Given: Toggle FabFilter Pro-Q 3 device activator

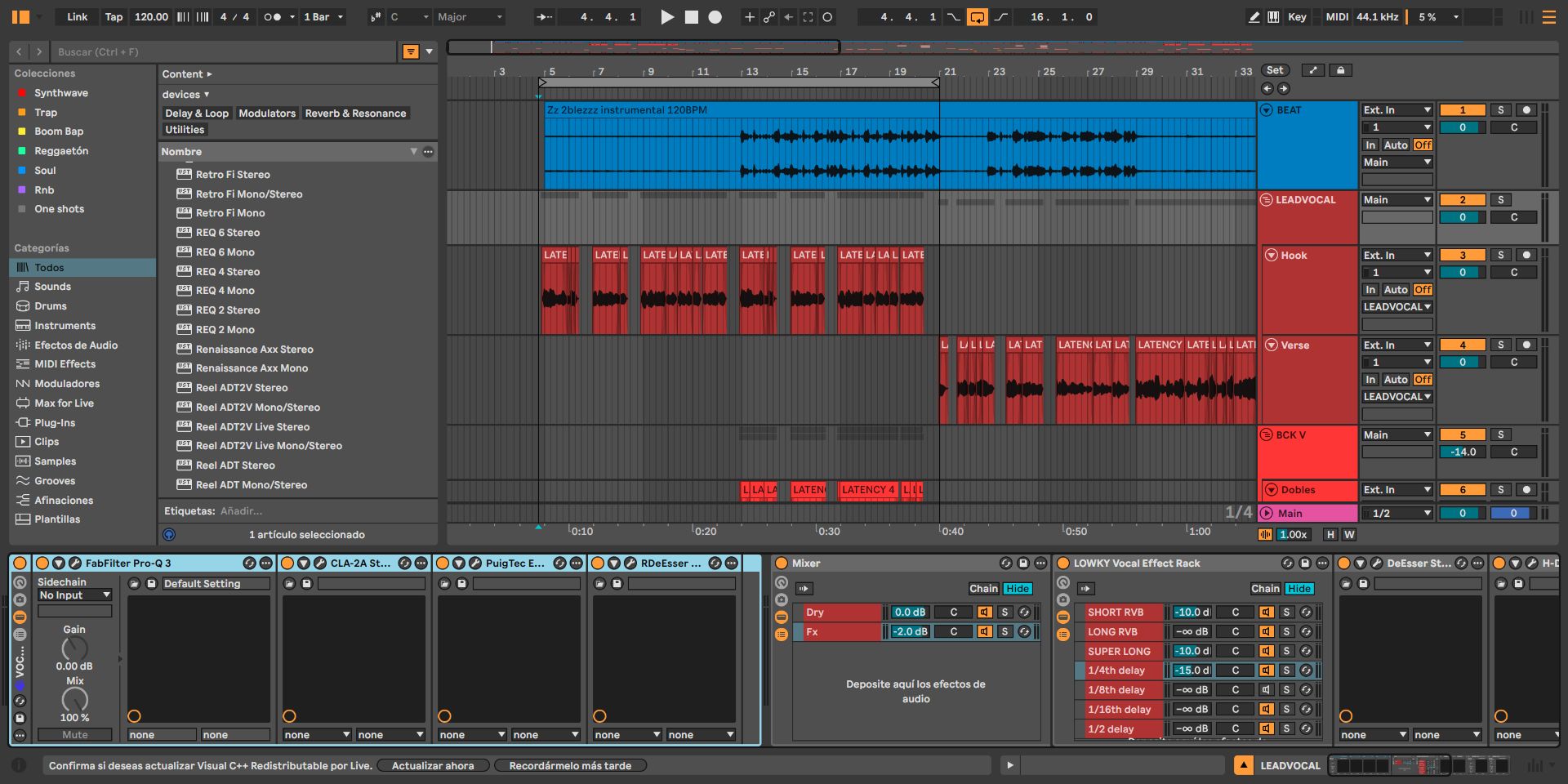Looking at the screenshot, I should click(x=42, y=563).
